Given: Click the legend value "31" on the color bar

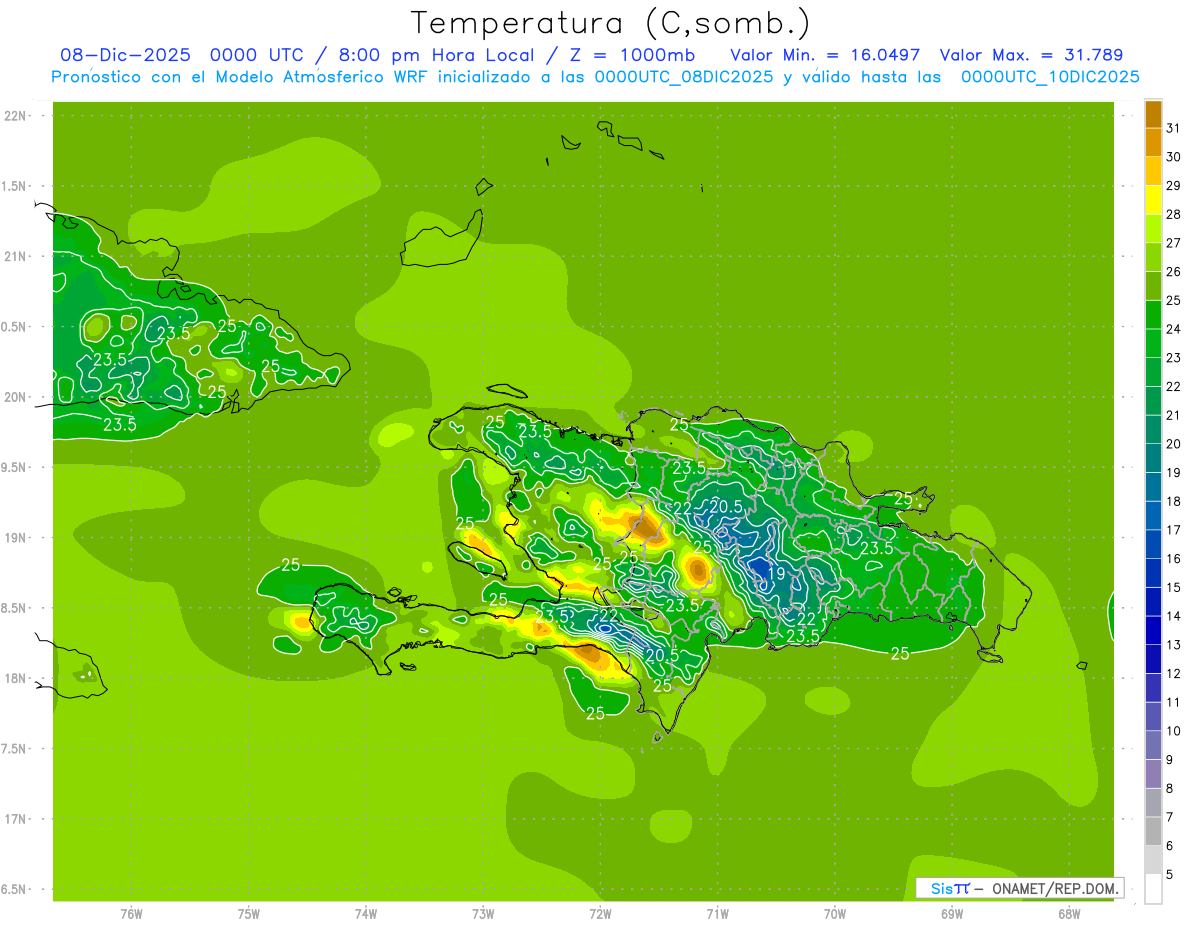Looking at the screenshot, I should pyautogui.click(x=1173, y=128).
